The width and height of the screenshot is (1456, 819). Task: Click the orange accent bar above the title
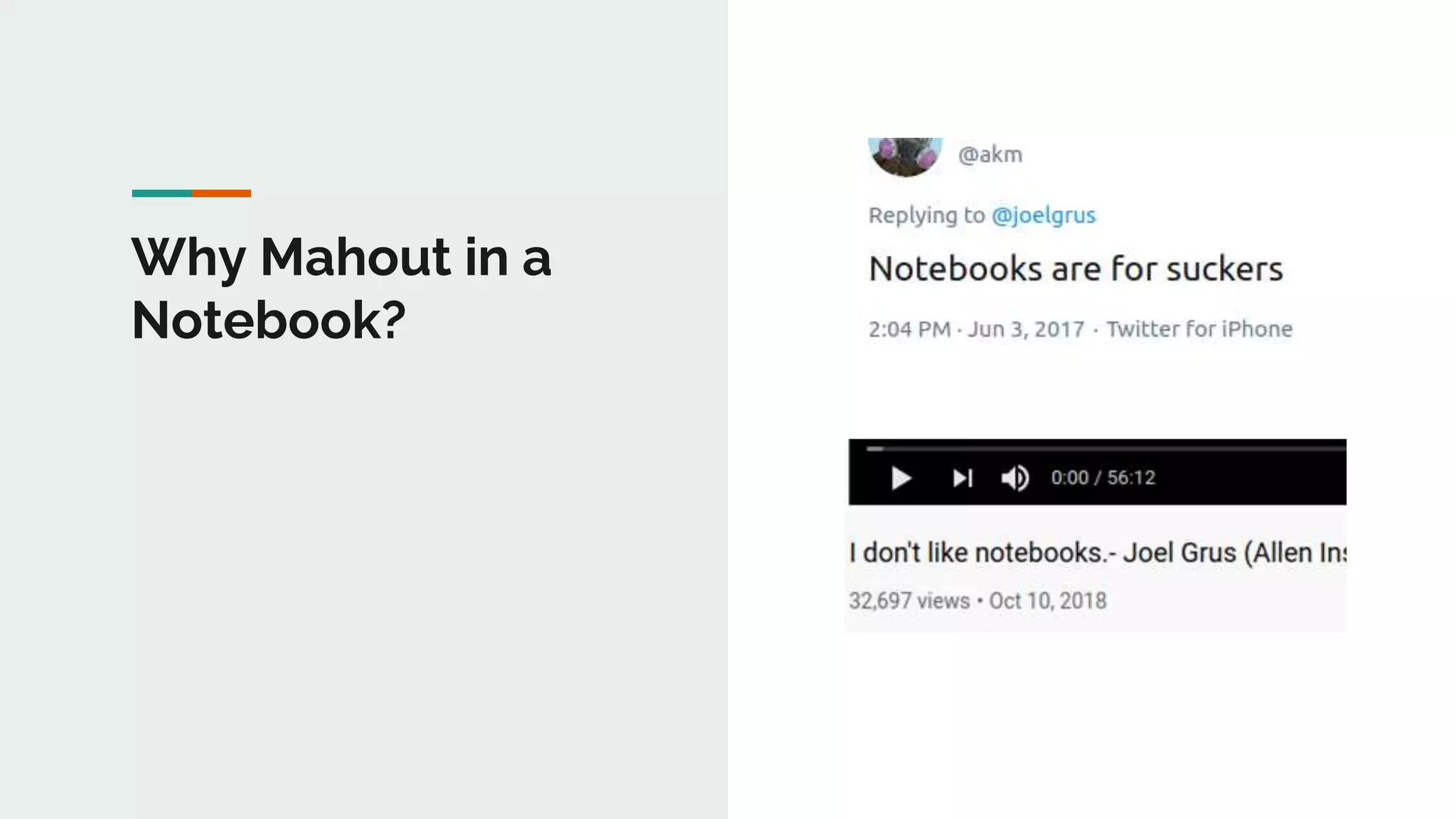coord(221,193)
